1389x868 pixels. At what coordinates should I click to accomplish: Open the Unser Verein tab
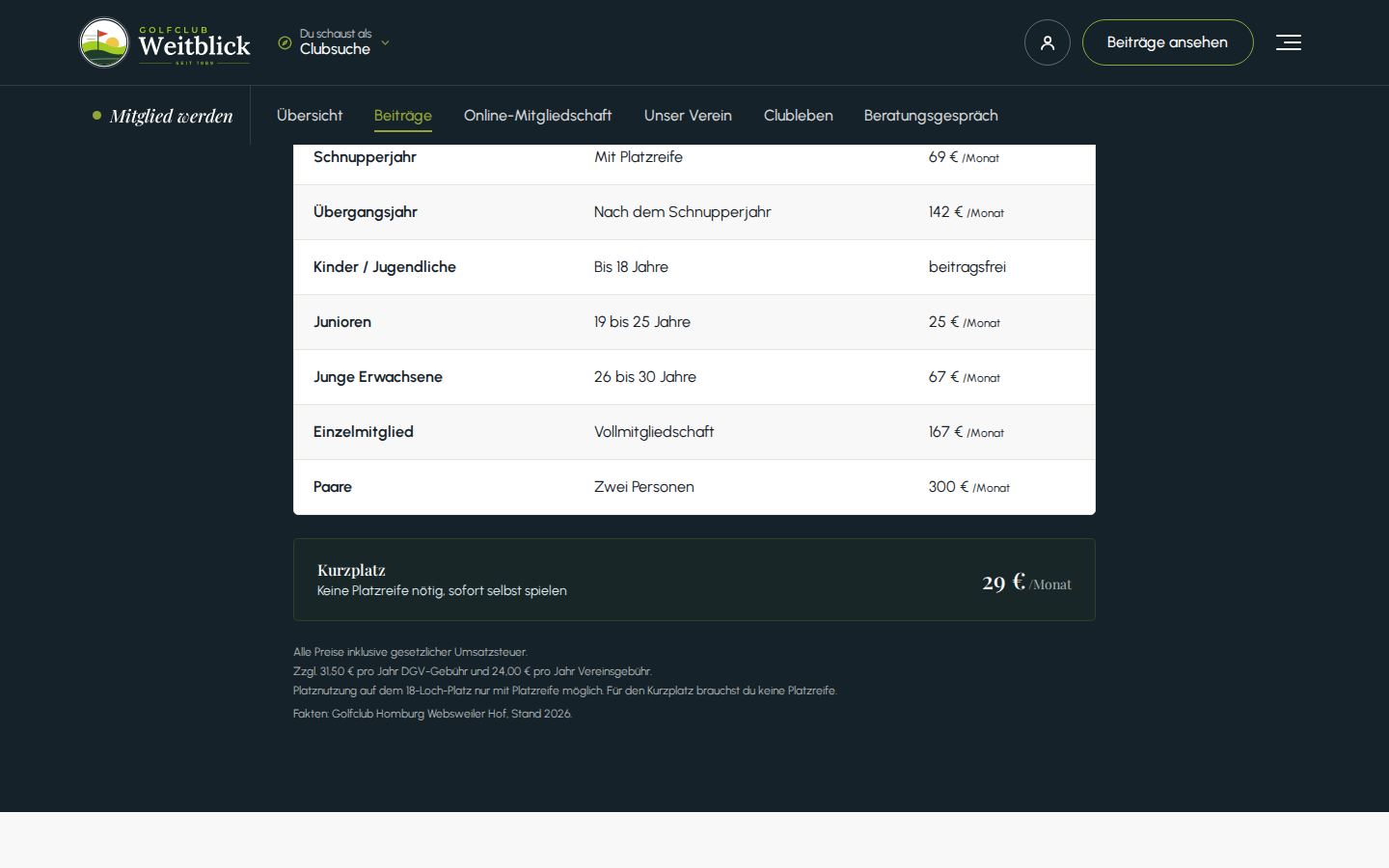(688, 116)
